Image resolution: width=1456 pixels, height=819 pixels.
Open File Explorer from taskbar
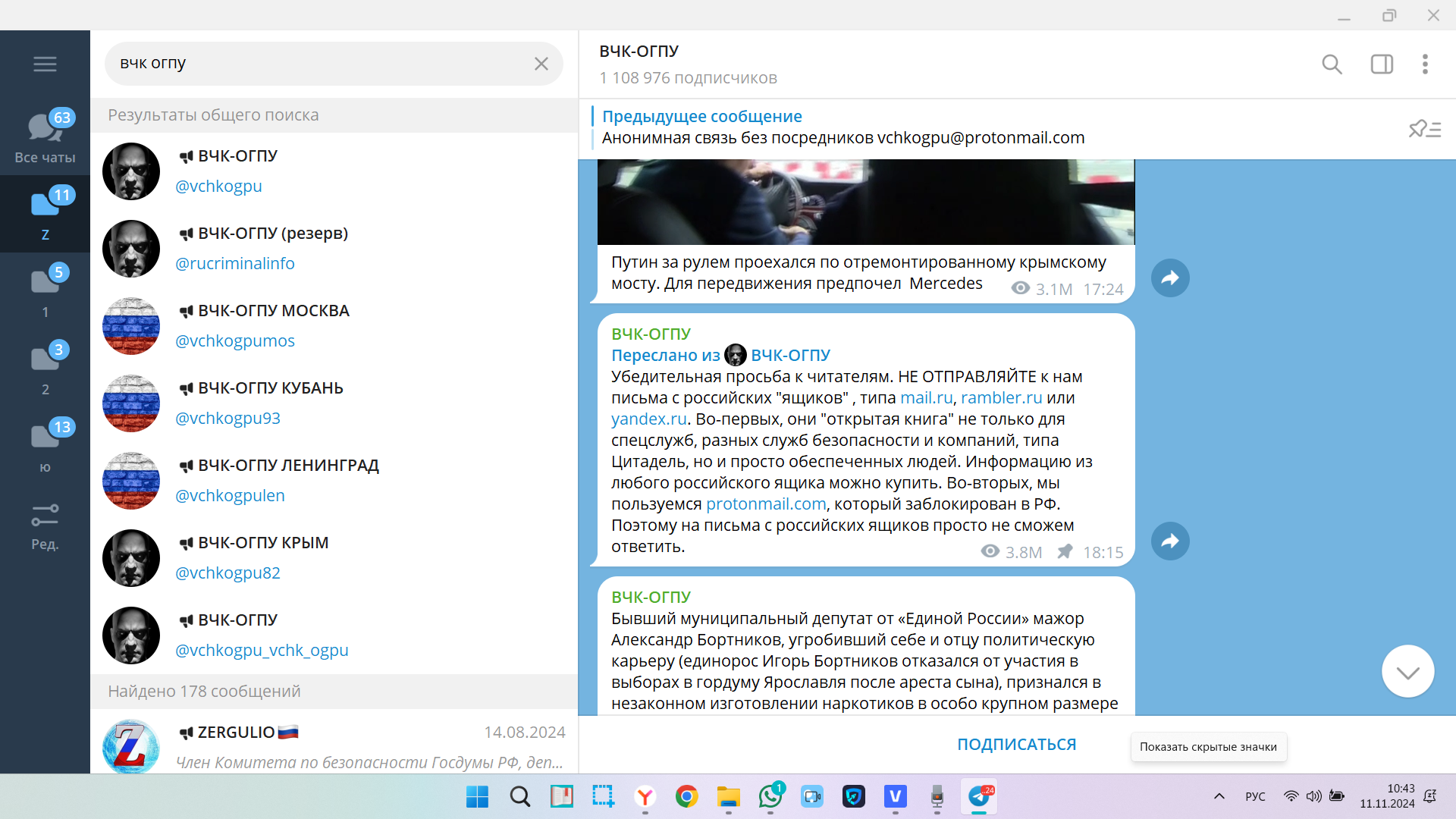click(728, 796)
